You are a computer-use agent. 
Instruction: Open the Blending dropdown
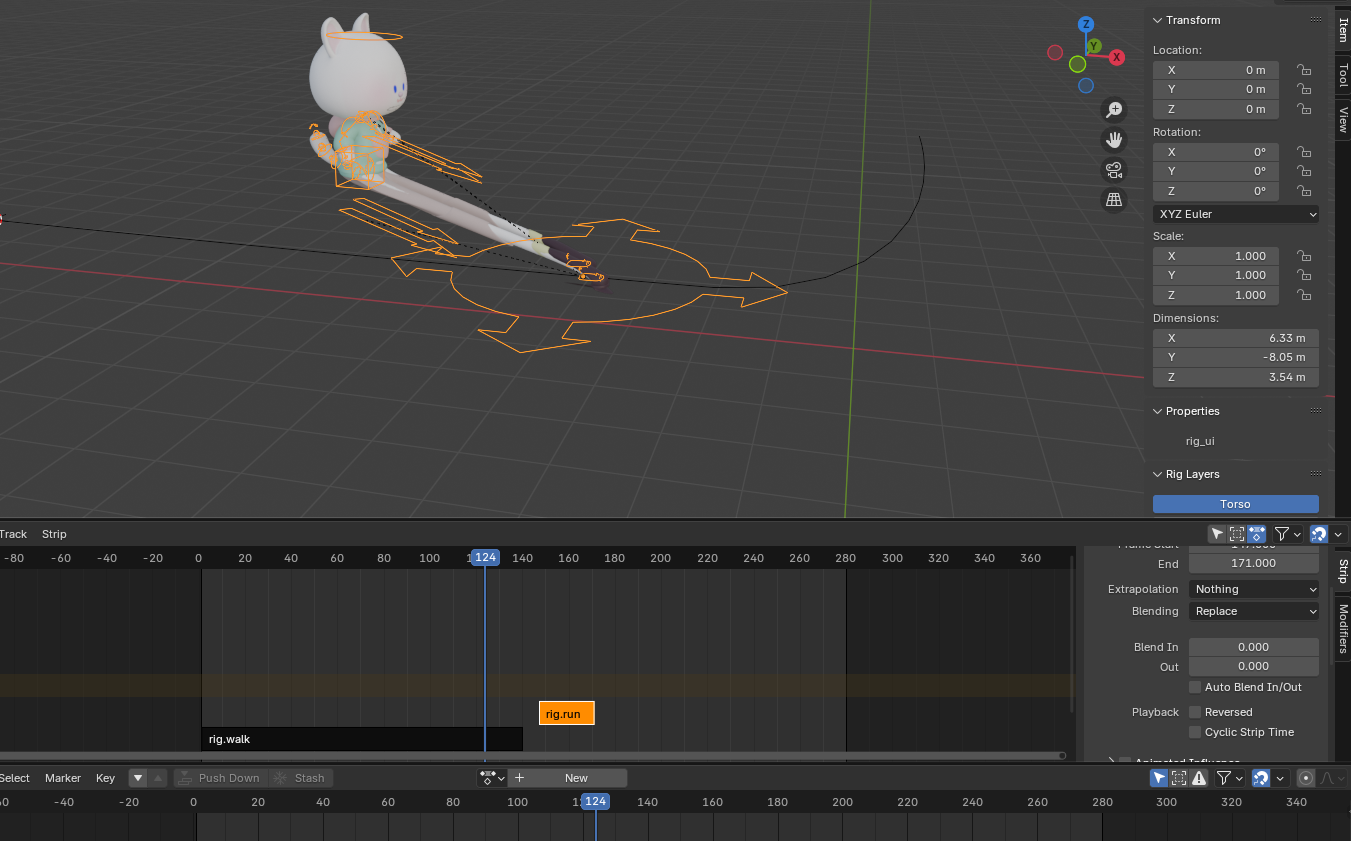coord(1254,611)
